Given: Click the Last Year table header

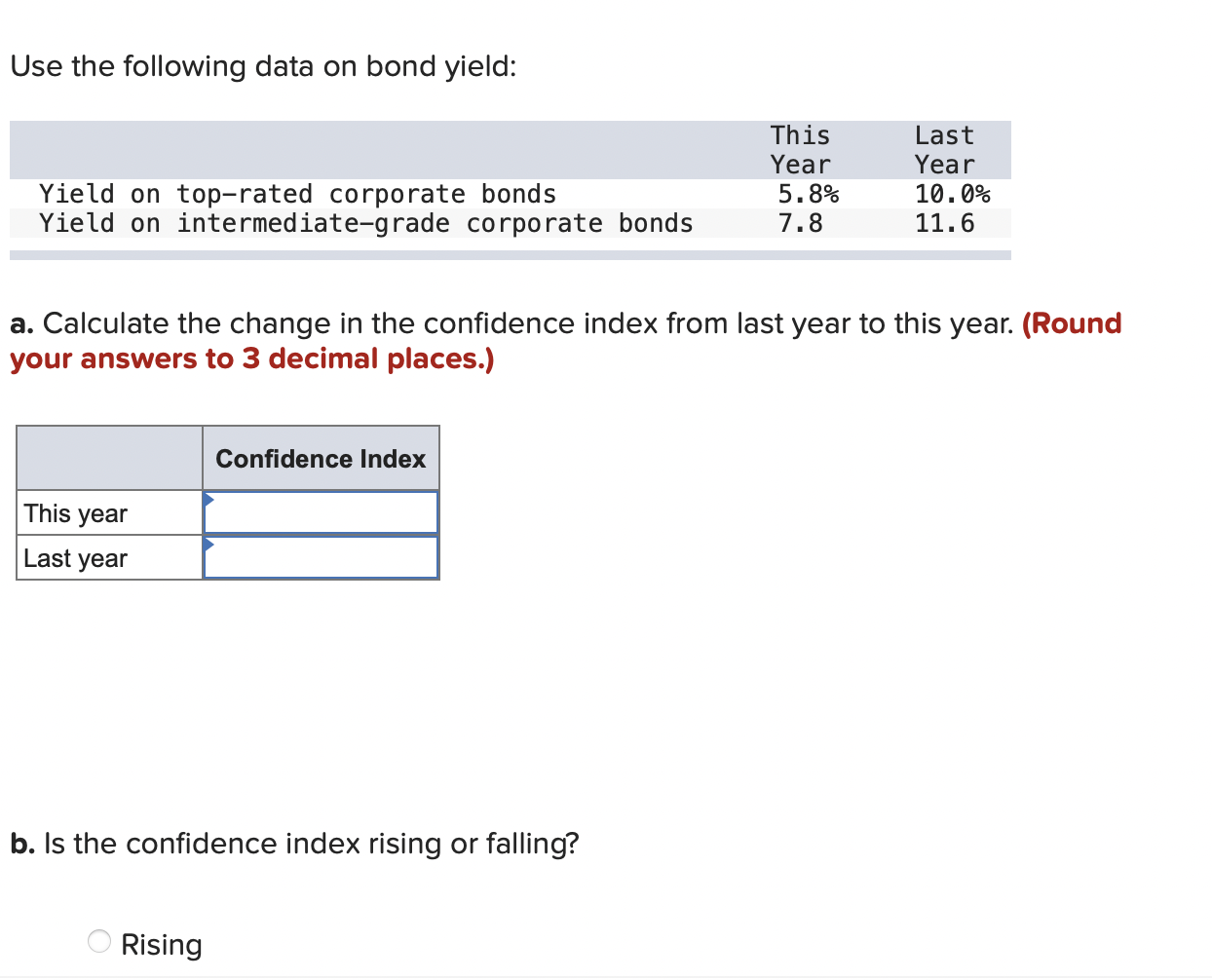Looking at the screenshot, I should (943, 149).
